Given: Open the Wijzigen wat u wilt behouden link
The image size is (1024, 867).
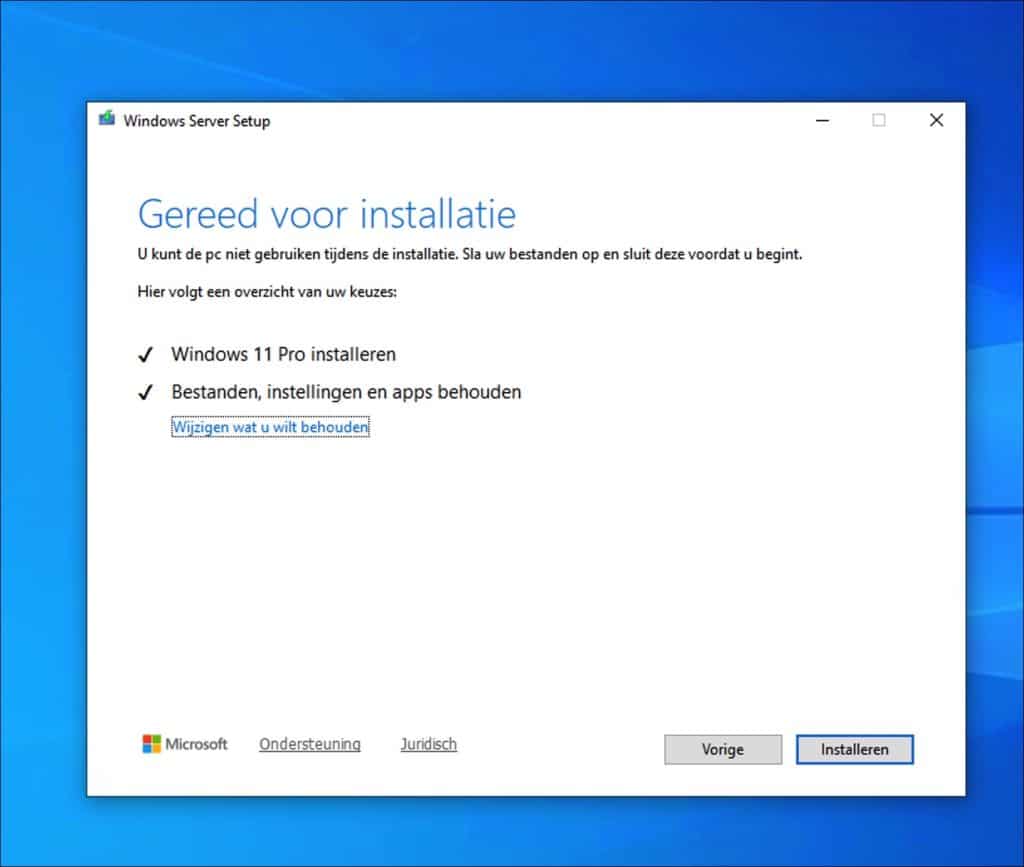Looking at the screenshot, I should [271, 427].
